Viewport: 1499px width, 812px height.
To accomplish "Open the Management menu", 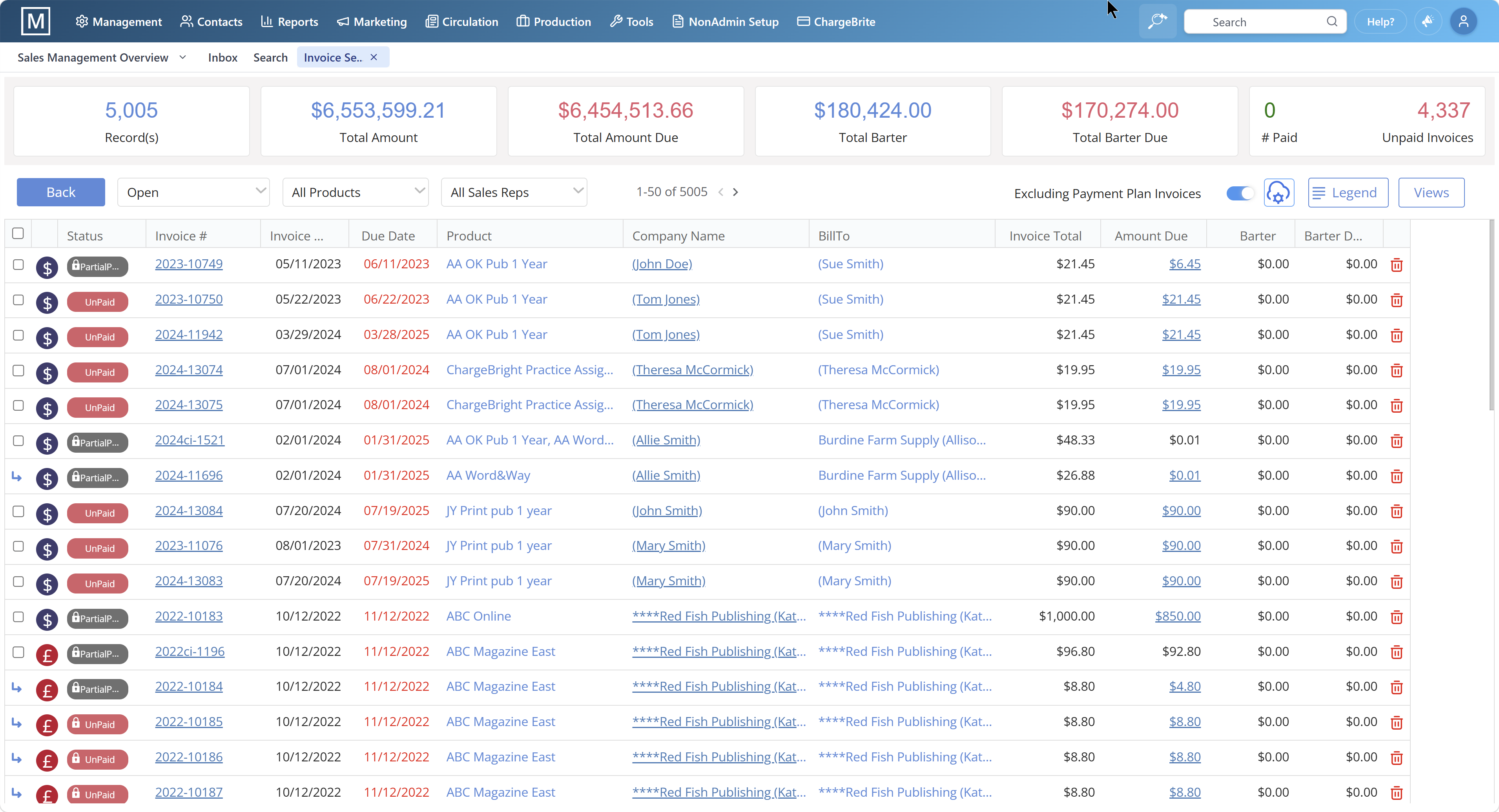I will coord(119,22).
